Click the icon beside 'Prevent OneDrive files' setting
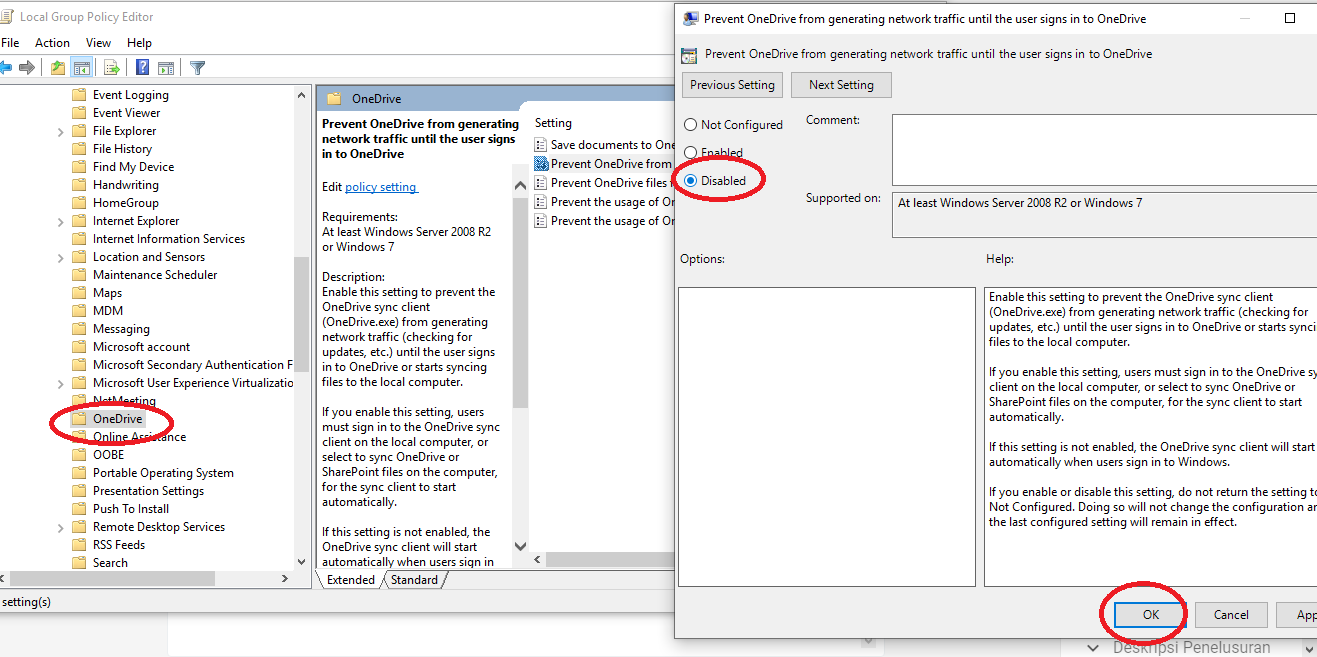This screenshot has height=657, width=1317. [x=541, y=183]
